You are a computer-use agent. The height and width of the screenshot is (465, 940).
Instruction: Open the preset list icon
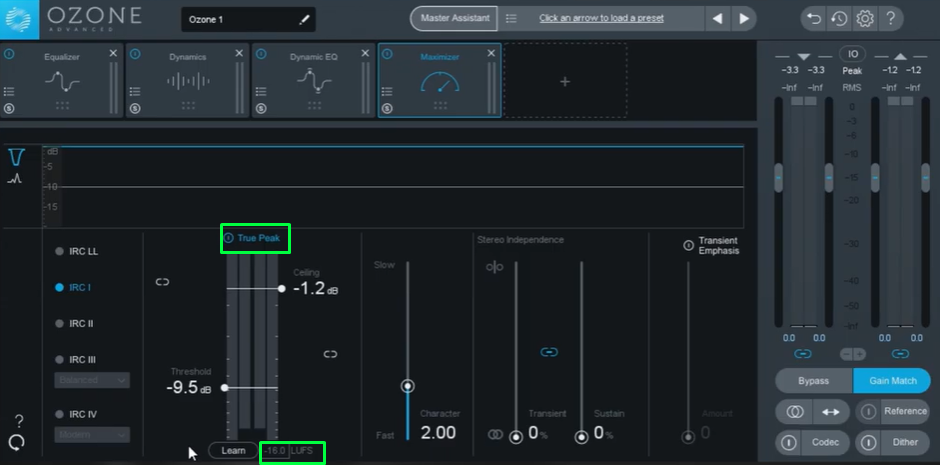(511, 18)
